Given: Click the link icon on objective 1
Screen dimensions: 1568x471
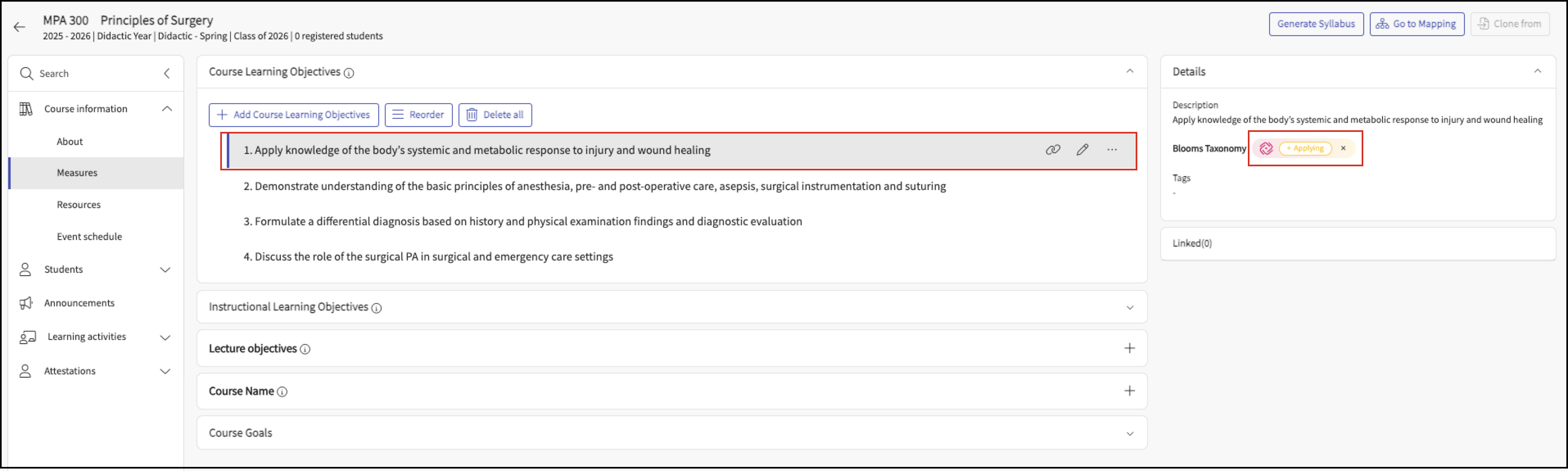Looking at the screenshot, I should click(1053, 150).
